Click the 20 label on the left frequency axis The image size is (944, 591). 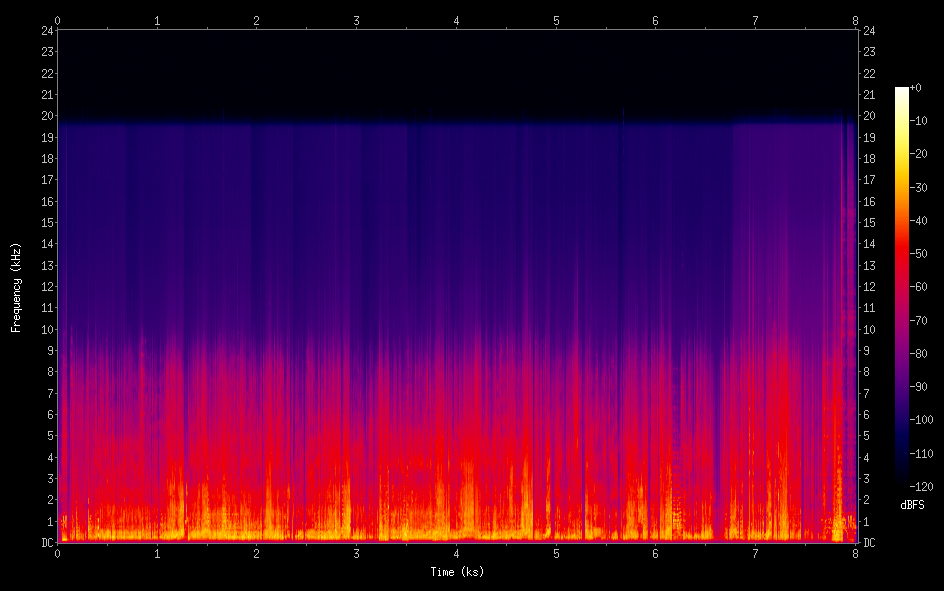[46, 115]
